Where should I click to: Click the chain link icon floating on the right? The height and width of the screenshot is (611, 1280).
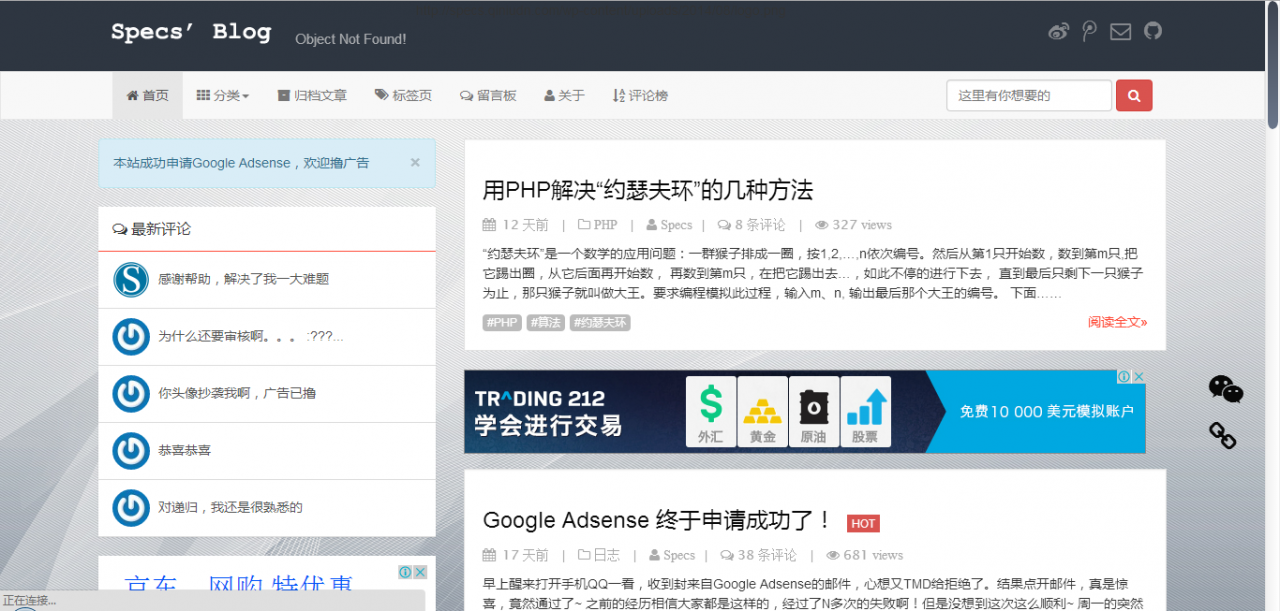click(1222, 437)
